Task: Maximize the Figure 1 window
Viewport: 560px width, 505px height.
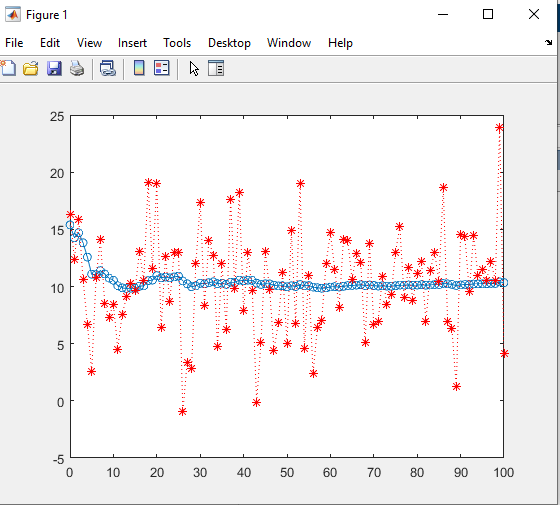Action: 488,14
